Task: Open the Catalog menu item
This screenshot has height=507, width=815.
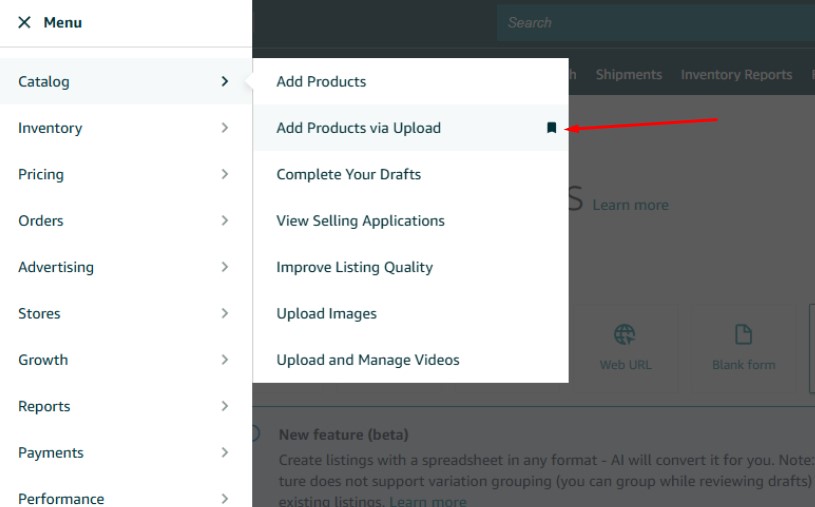Action: pos(126,82)
